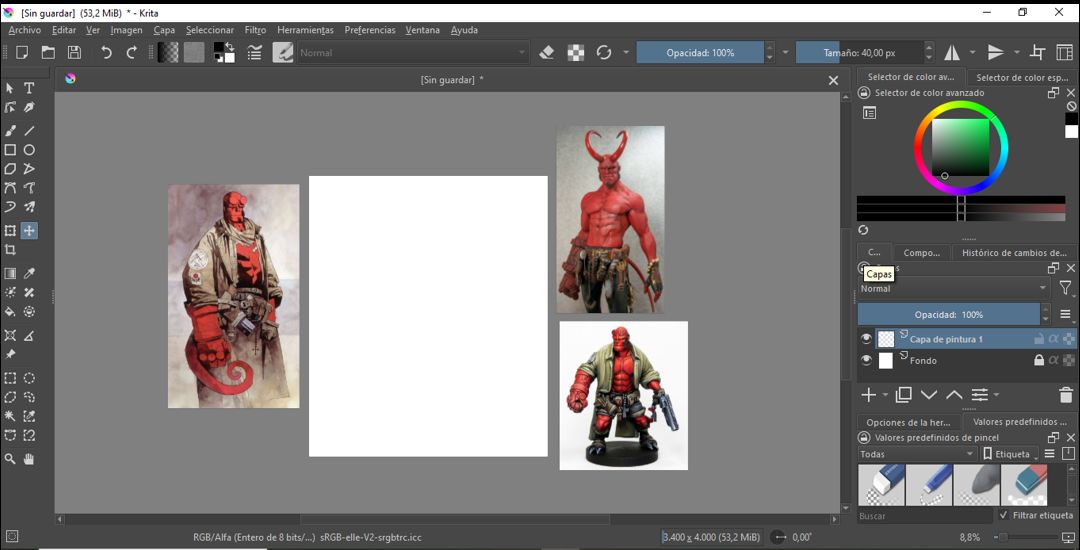Click the Transform tool icon

pos(10,231)
